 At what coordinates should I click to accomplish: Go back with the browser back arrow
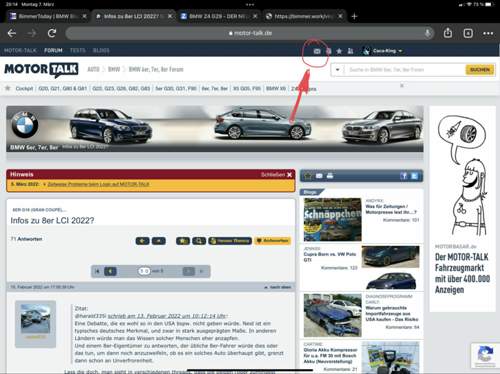[12, 33]
